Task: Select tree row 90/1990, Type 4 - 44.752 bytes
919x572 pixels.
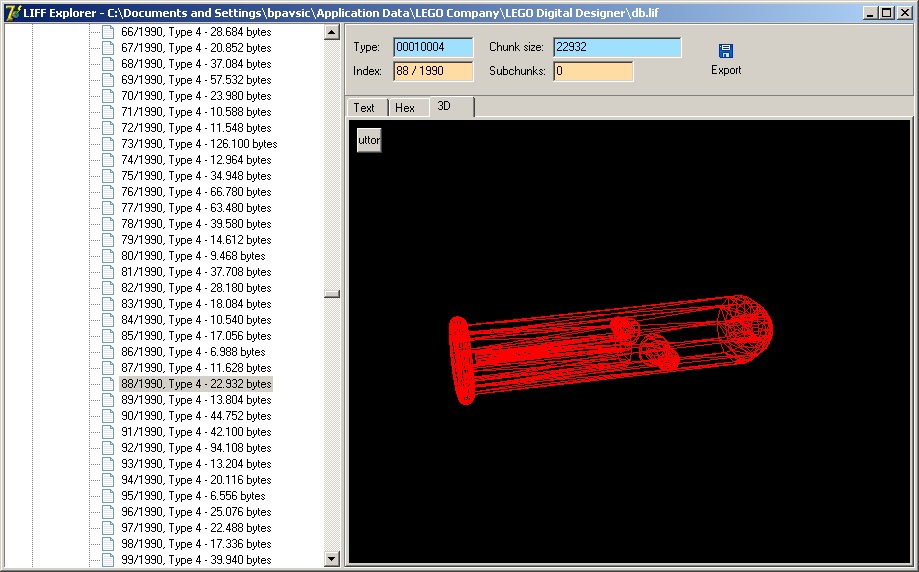Action: pyautogui.click(x=196, y=416)
